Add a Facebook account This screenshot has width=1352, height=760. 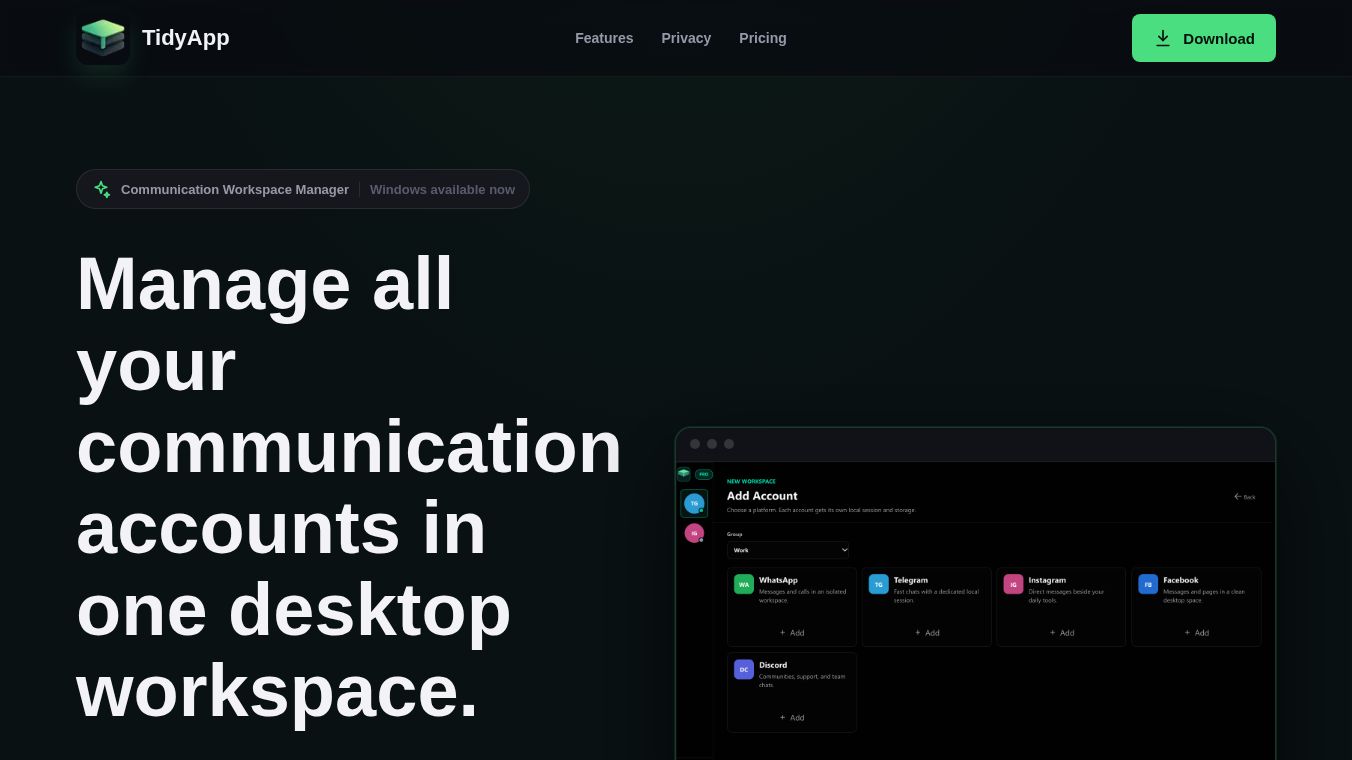pos(1197,632)
